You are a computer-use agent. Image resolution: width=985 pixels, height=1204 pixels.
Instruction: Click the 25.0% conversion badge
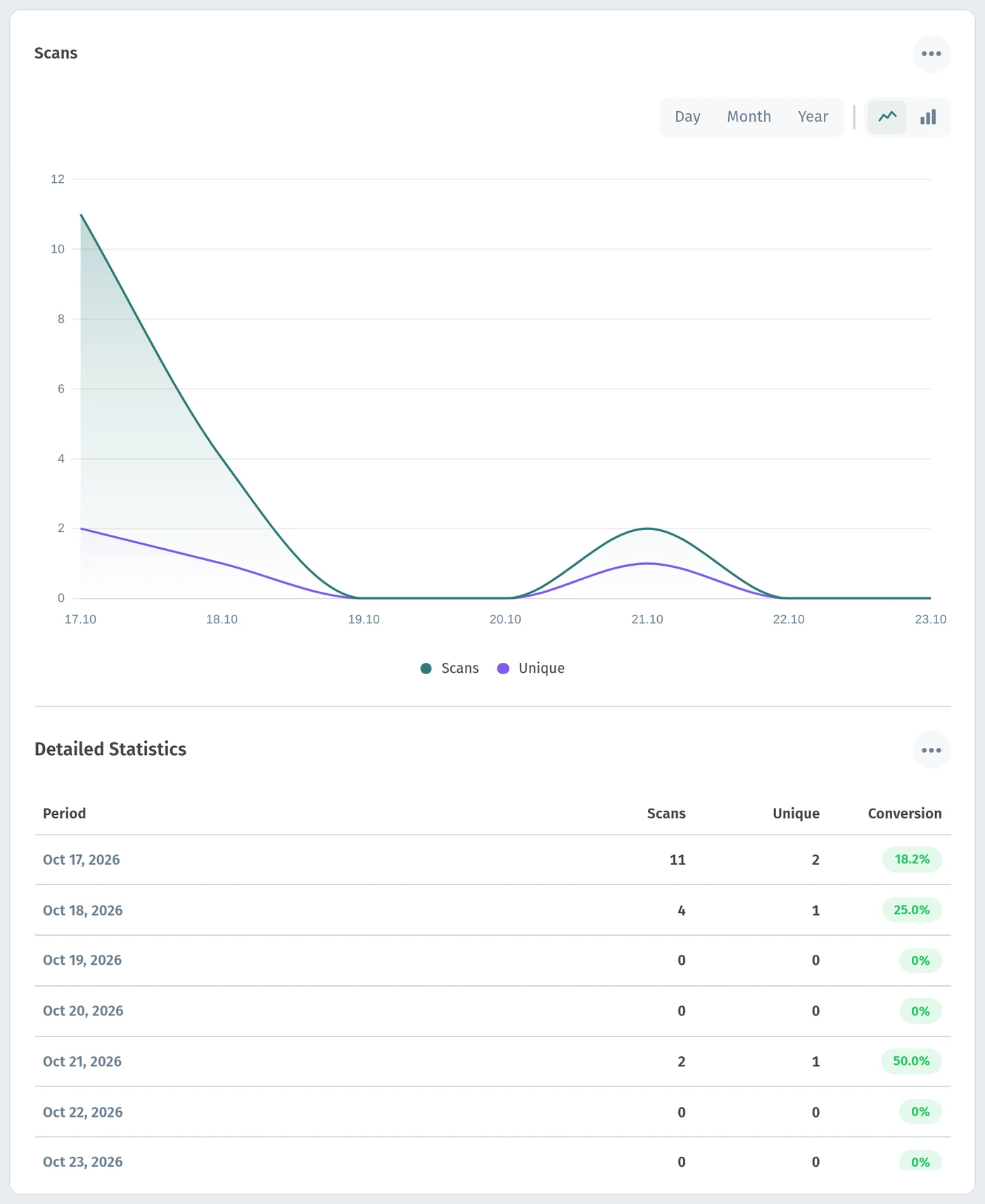[x=912, y=910]
